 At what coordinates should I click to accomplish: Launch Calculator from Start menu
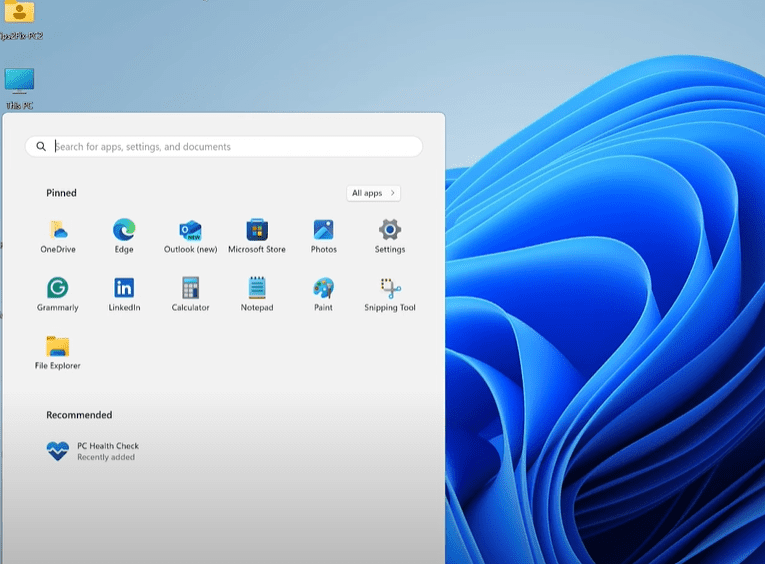click(190, 295)
